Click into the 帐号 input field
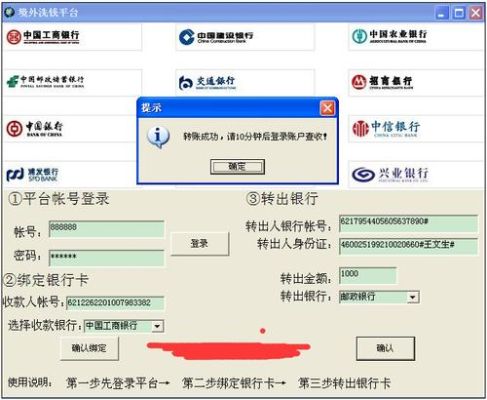 click(106, 229)
